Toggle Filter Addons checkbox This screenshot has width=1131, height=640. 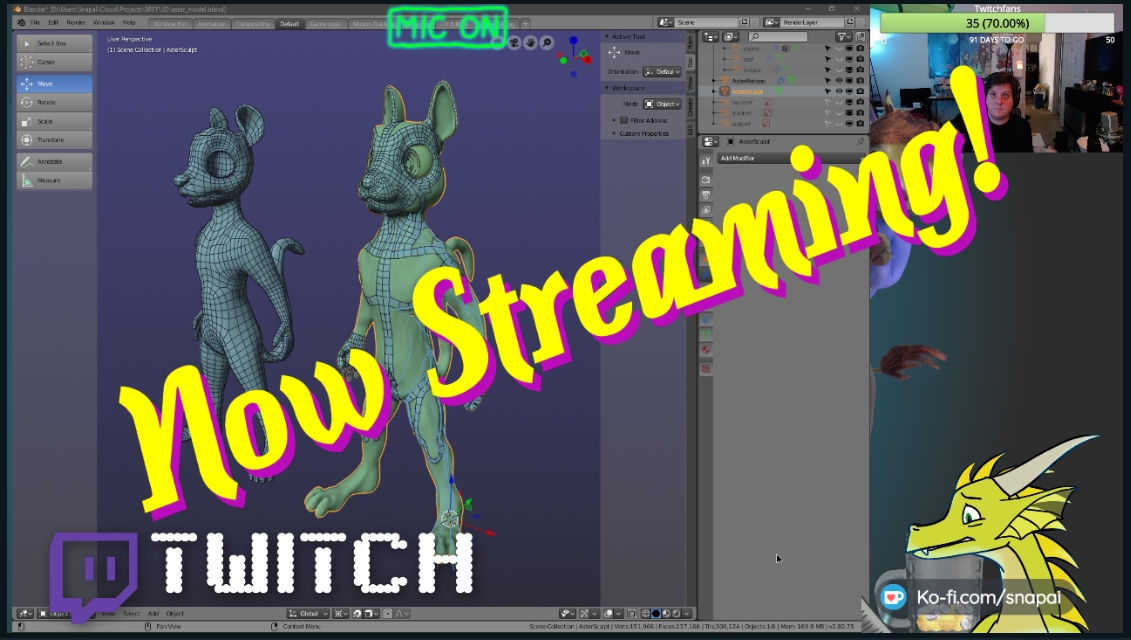click(624, 120)
